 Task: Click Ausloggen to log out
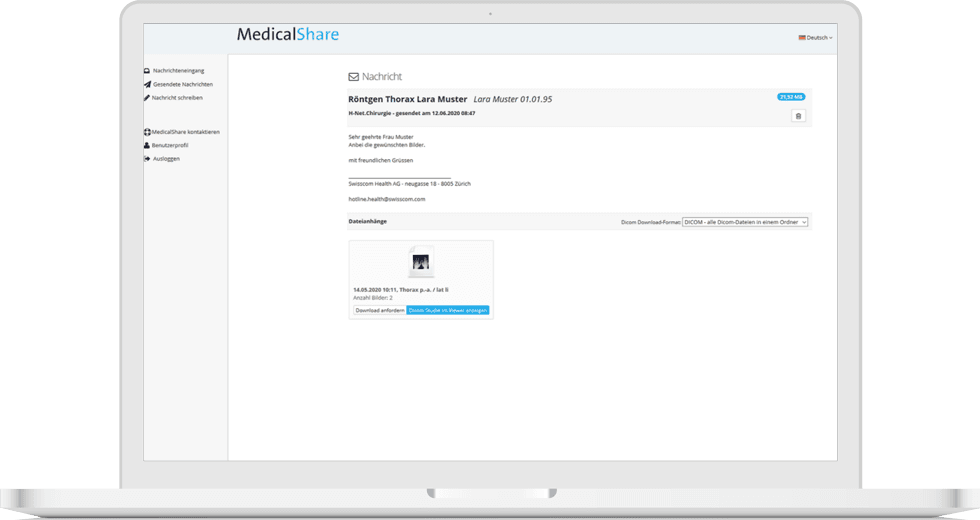tap(166, 159)
